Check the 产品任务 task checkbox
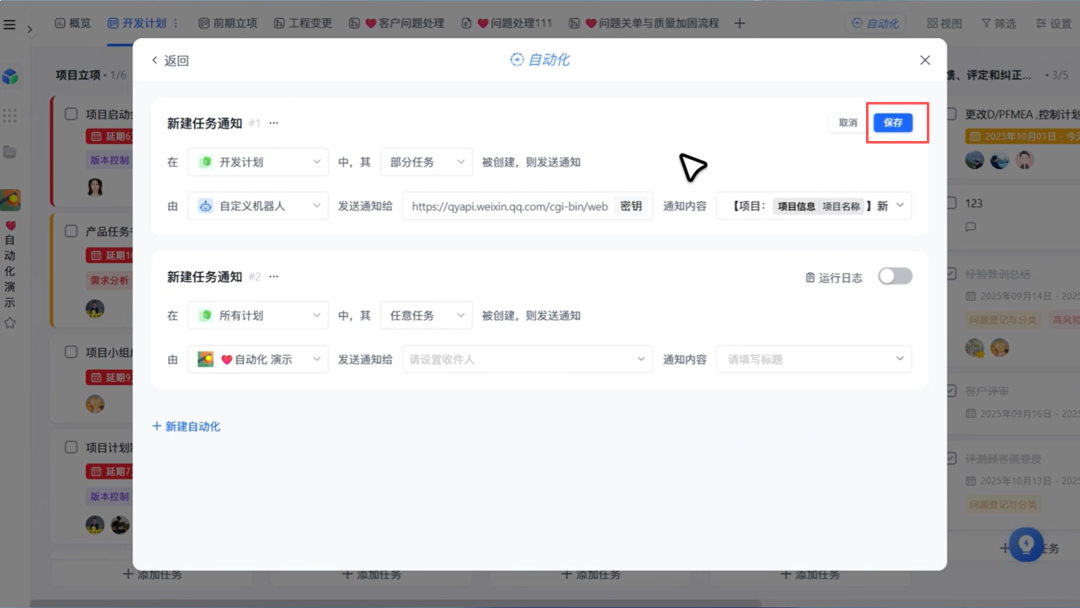Screen dimensions: 1080x608 [71, 231]
